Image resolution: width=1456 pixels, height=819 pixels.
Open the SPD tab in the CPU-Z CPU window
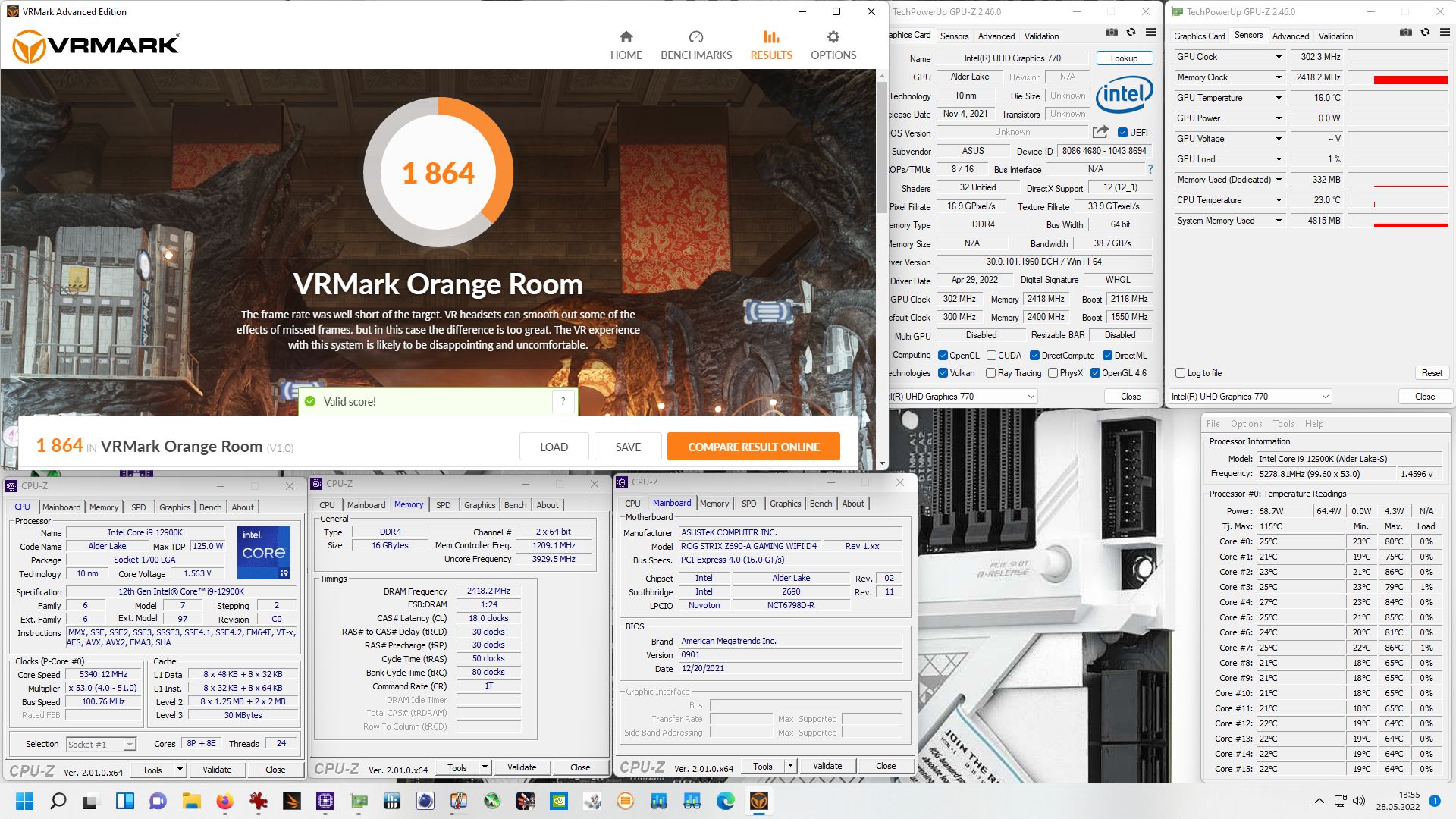point(138,507)
